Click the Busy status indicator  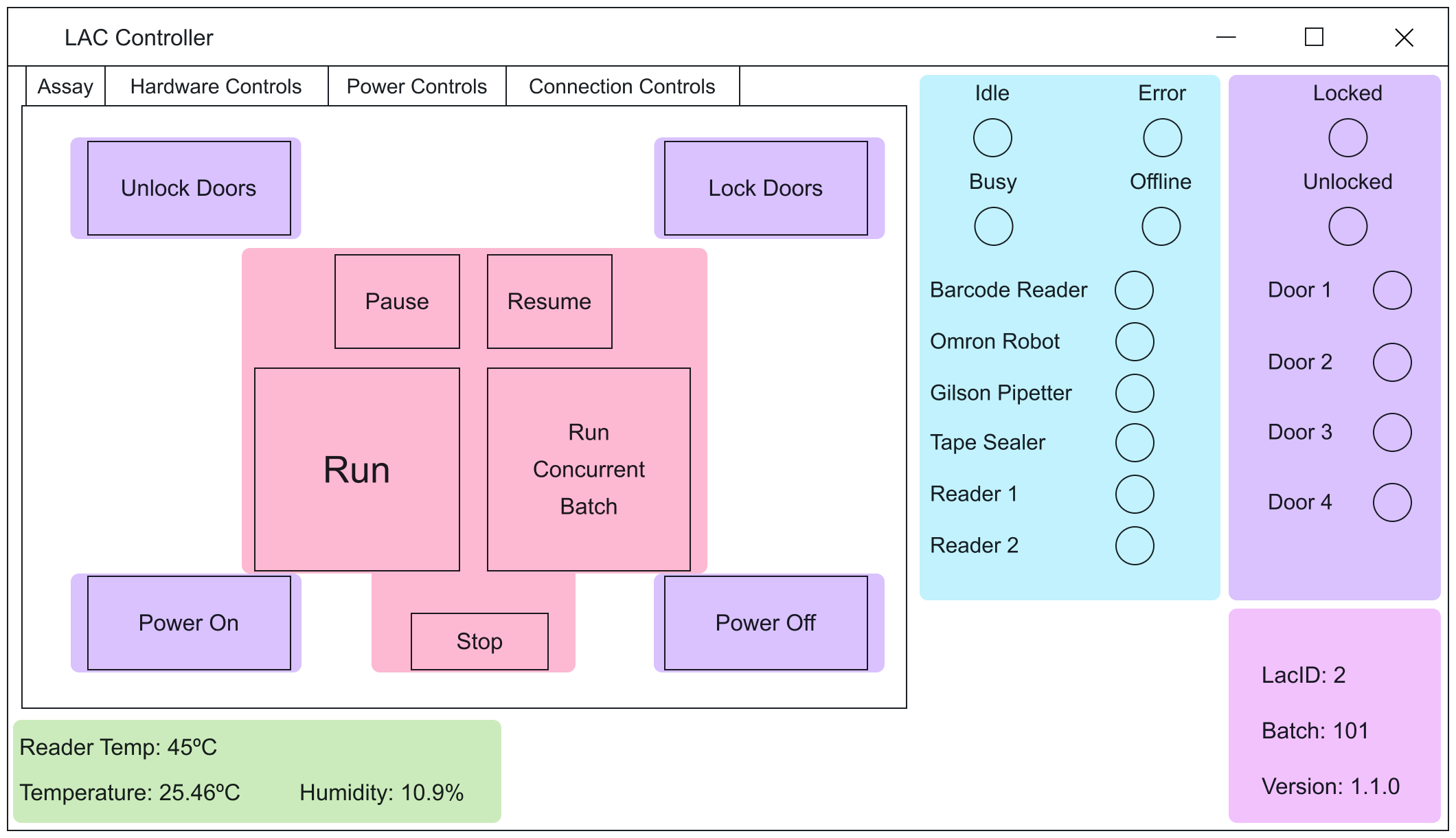coord(992,225)
